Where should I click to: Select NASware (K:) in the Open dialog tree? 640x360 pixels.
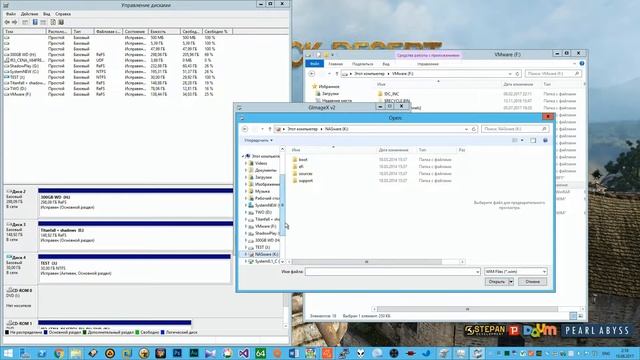pyautogui.click(x=267, y=254)
